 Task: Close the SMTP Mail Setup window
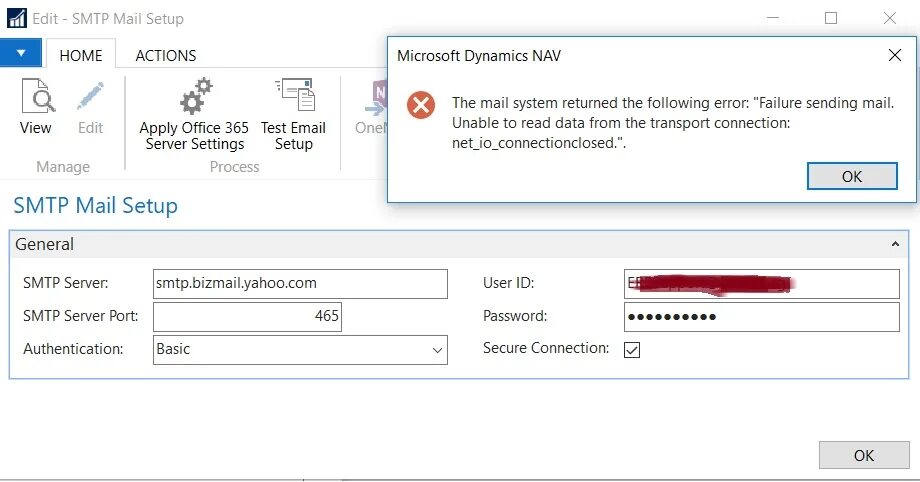pyautogui.click(x=890, y=18)
